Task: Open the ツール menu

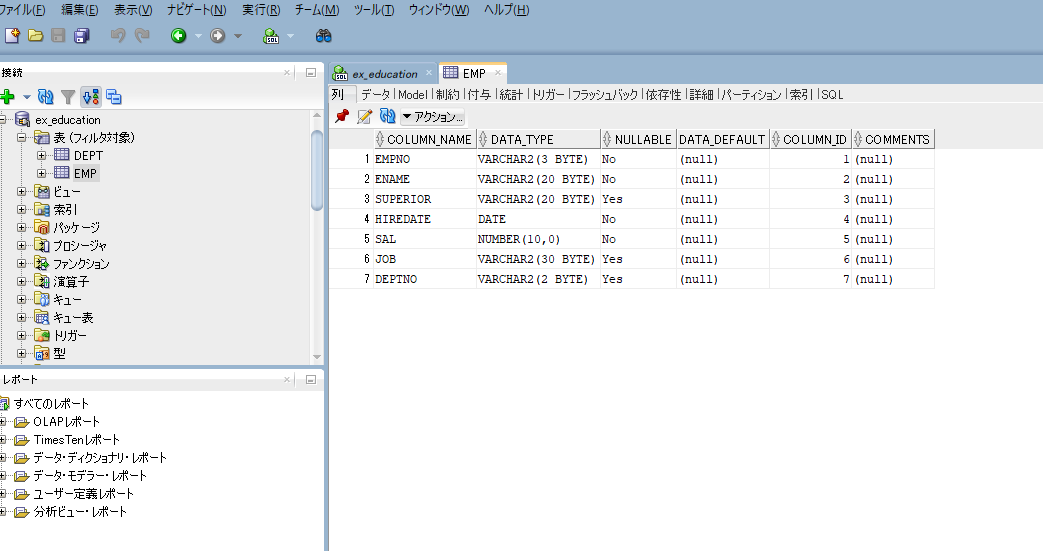Action: 373,10
